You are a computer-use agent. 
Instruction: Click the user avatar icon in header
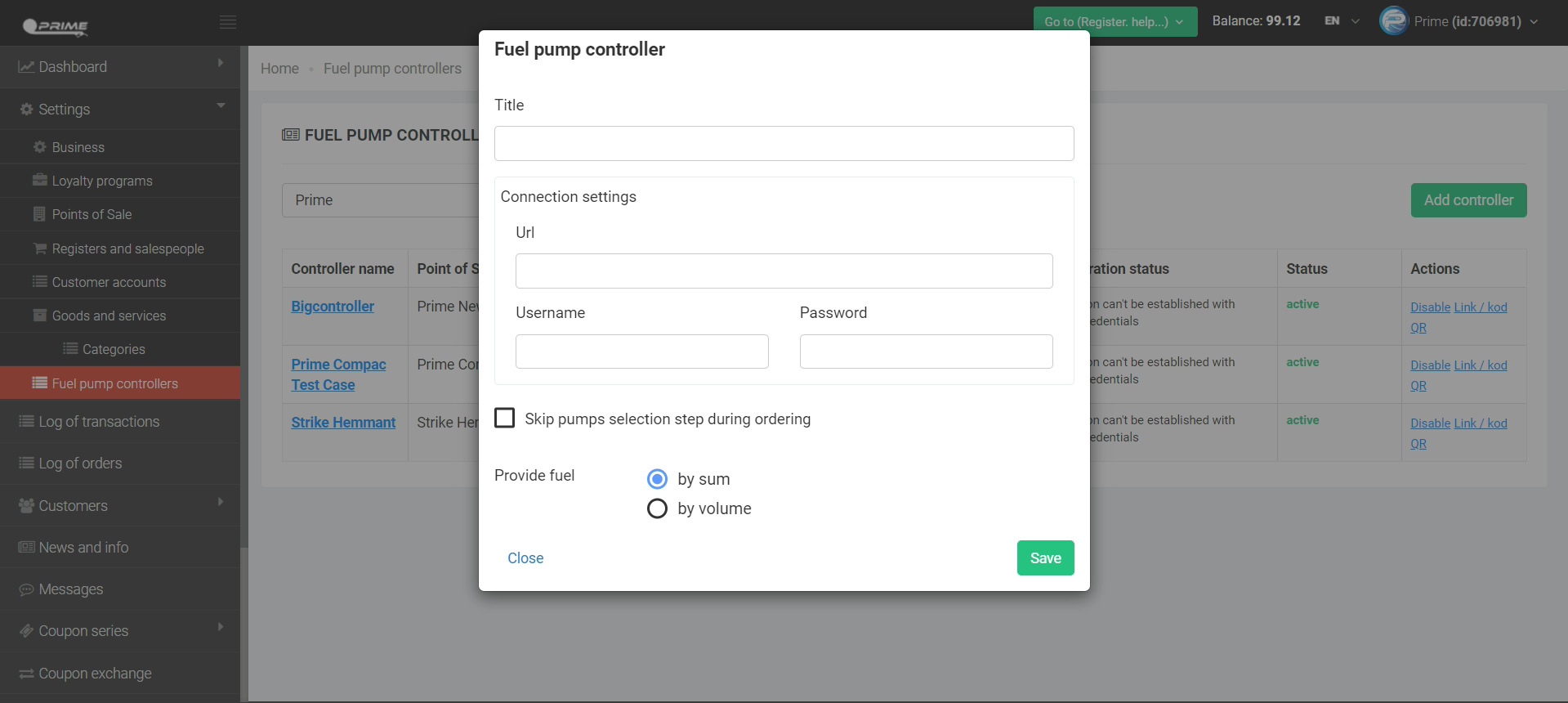pos(1393,21)
